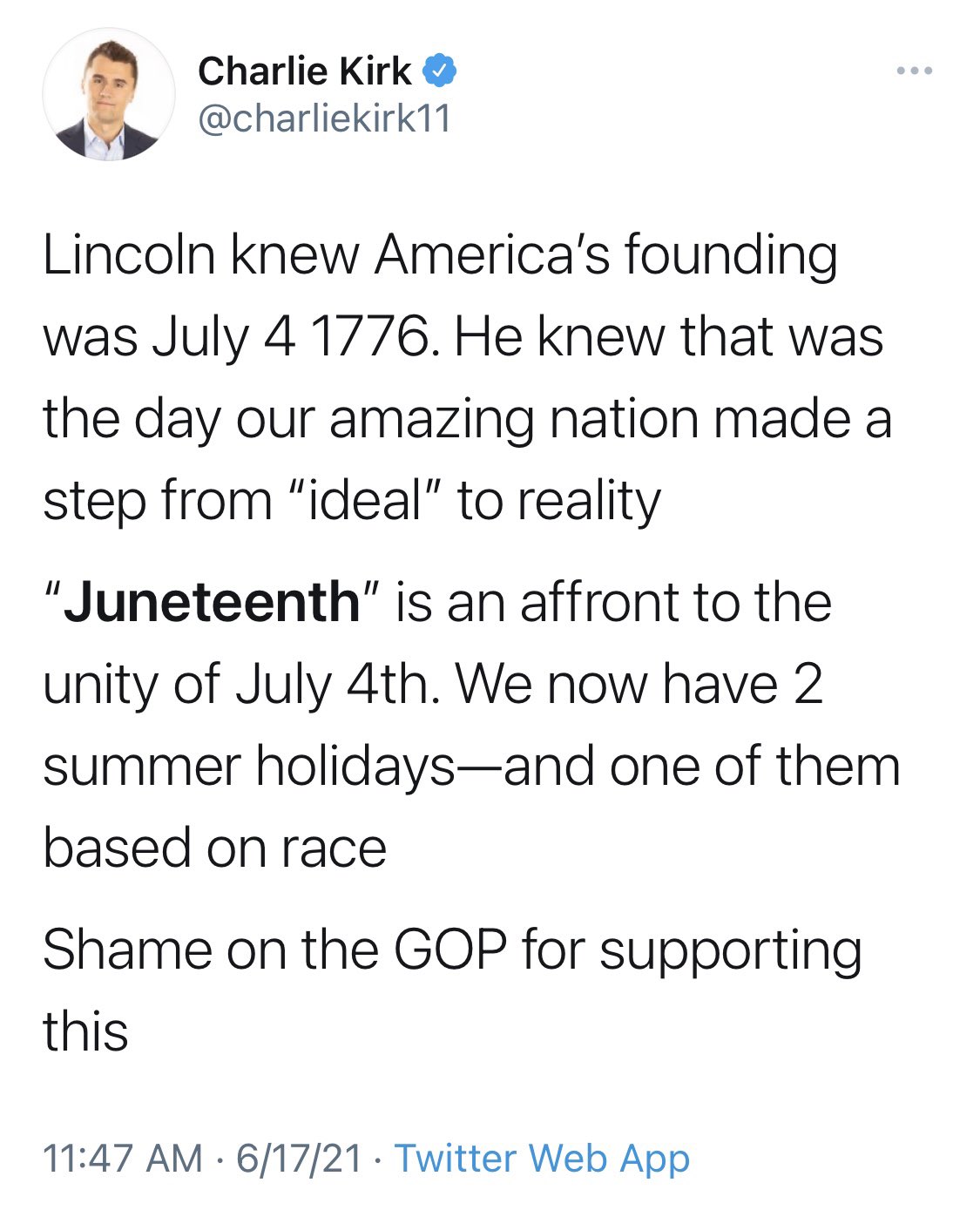Click the "step from" text
The width and height of the screenshot is (980, 1210).
coord(158,501)
